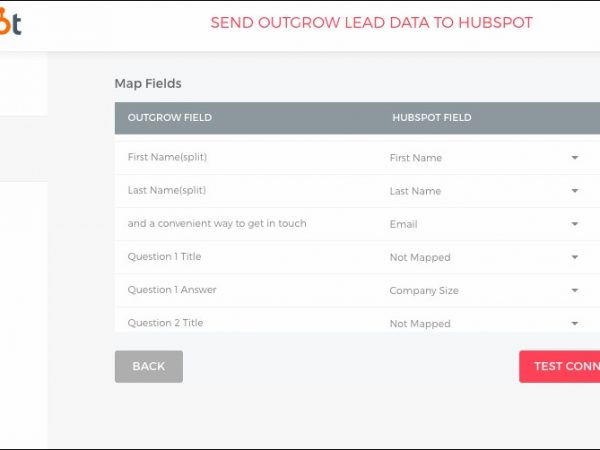600x450 pixels.
Task: Click the OUTGROW FIELD column header
Action: click(x=170, y=118)
